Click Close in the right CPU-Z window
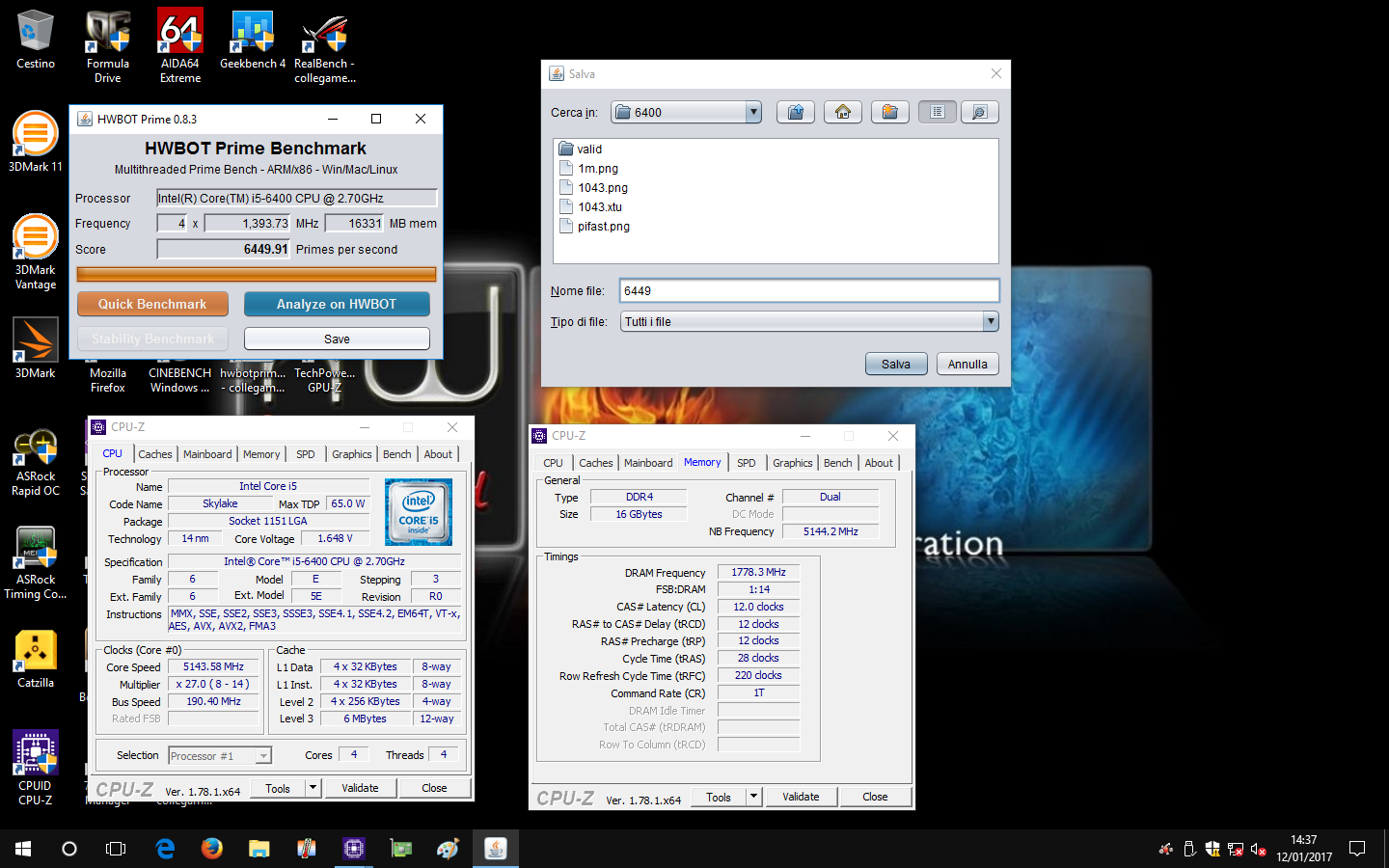This screenshot has height=868, width=1389. [x=875, y=797]
